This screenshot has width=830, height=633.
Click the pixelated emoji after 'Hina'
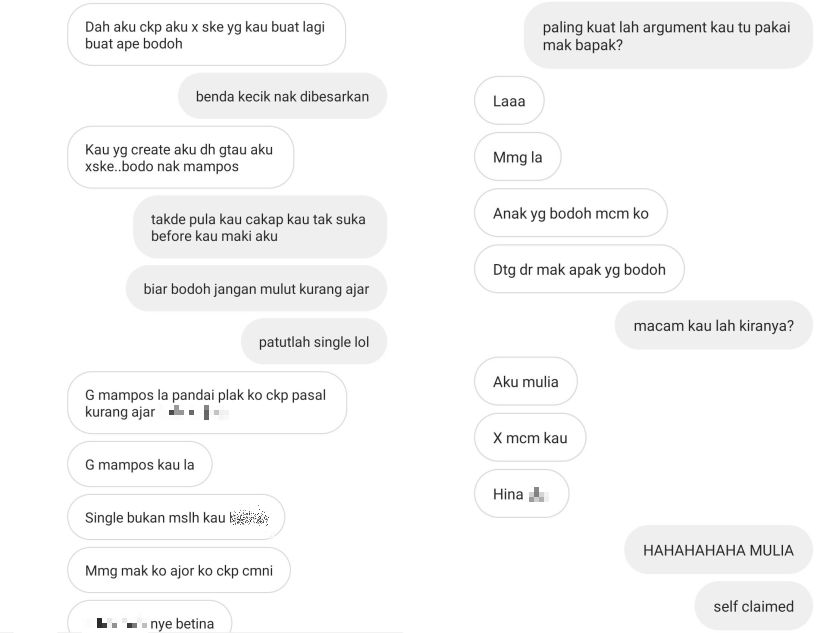click(x=538, y=494)
